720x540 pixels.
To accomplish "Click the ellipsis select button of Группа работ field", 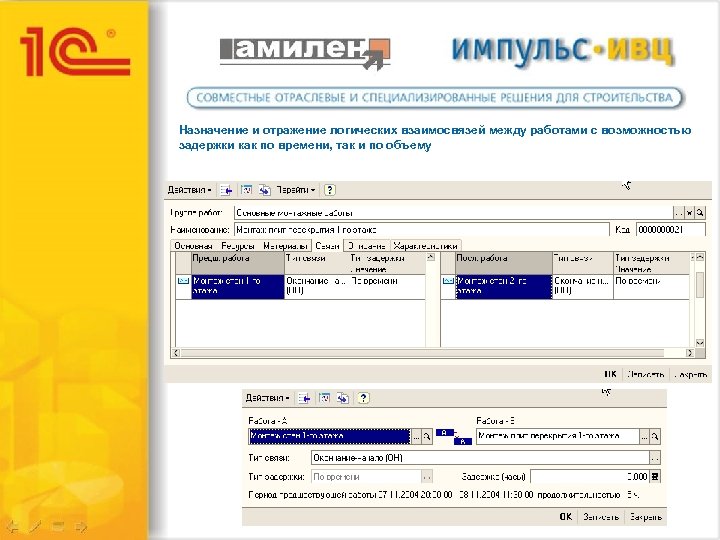I will tap(678, 213).
